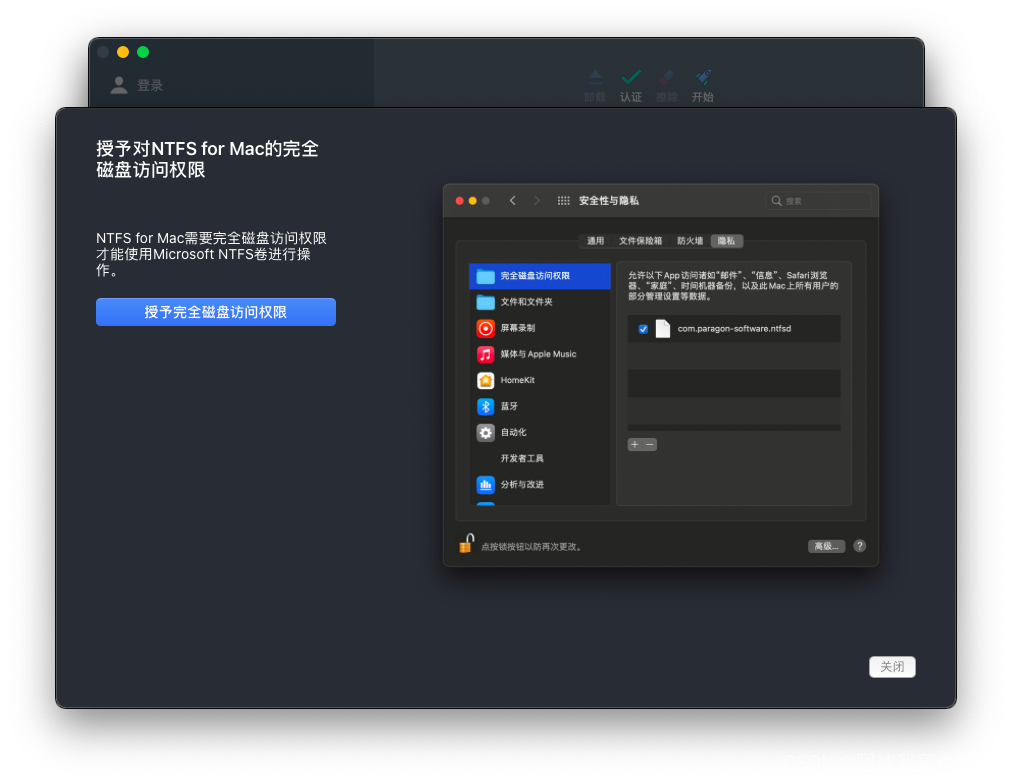Click the magnifier search icon
The width and height of the screenshot is (1012, 782).
coord(776,201)
